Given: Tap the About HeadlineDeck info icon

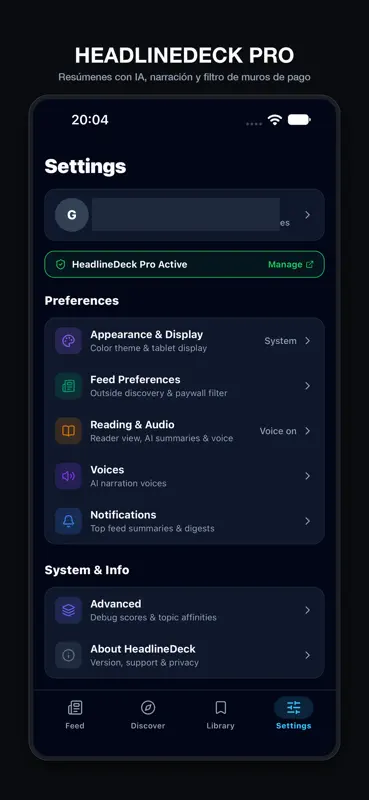Looking at the screenshot, I should (68, 655).
